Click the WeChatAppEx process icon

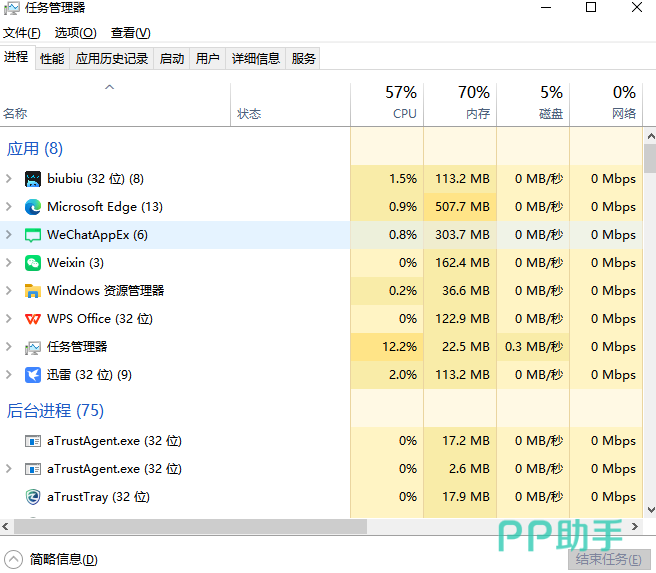click(x=33, y=235)
